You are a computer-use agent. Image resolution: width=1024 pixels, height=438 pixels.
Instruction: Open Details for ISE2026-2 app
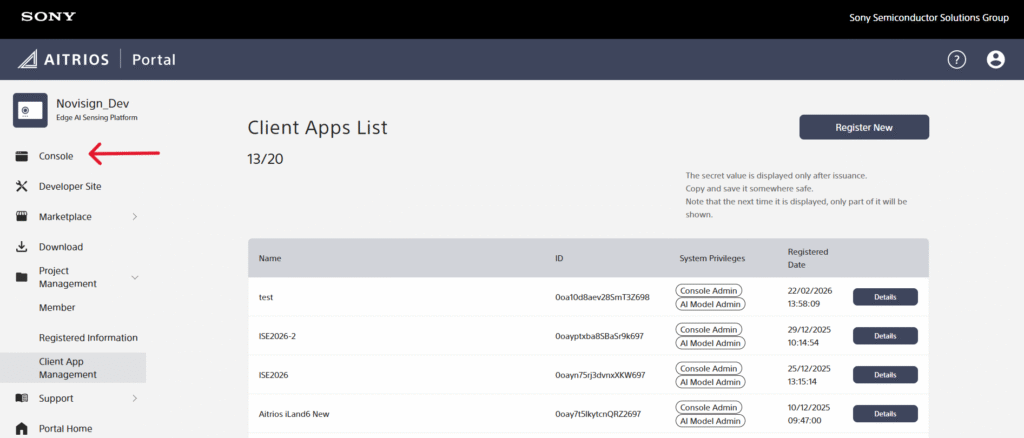pyautogui.click(x=884, y=336)
